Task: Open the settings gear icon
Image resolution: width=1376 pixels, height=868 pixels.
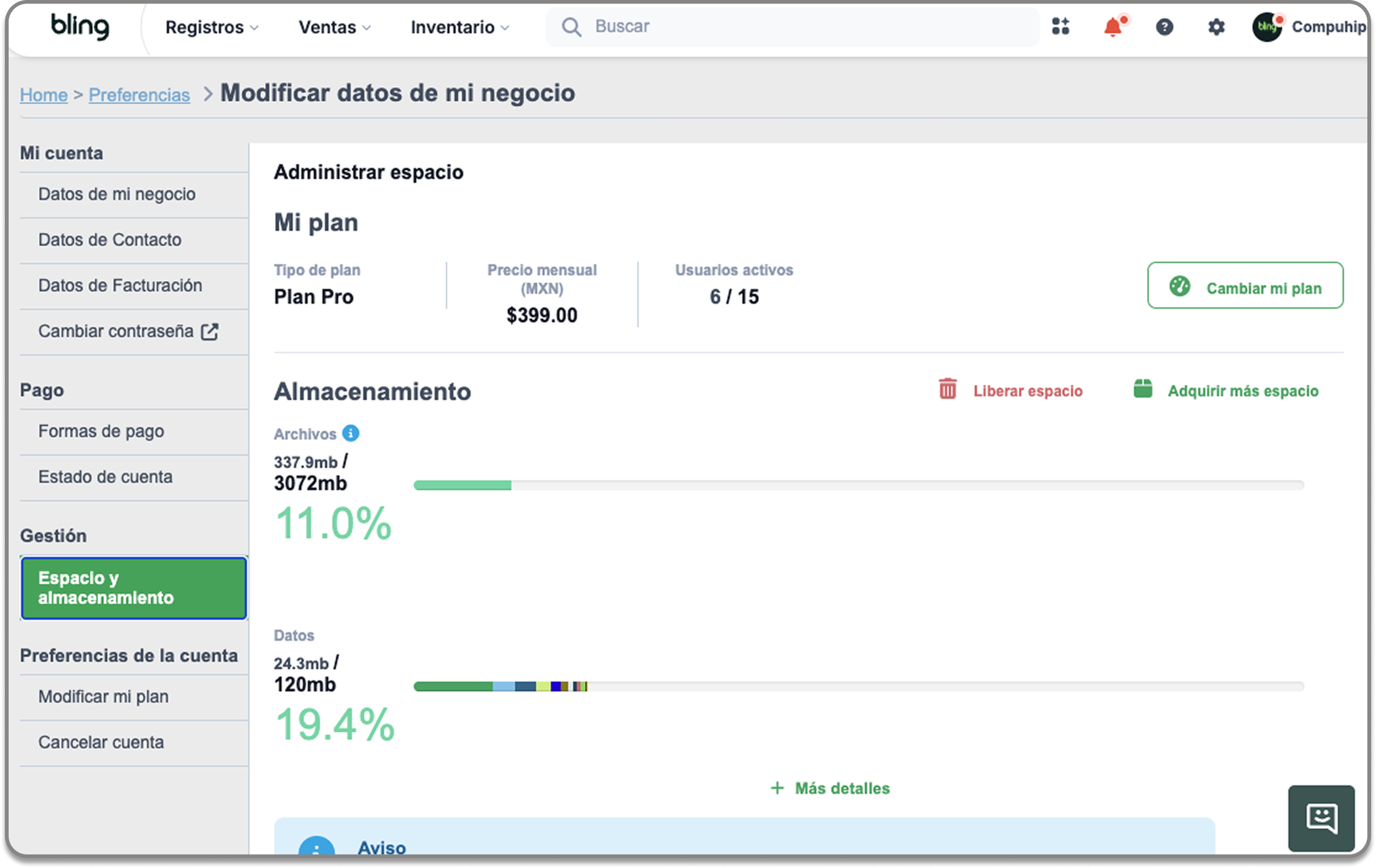Action: click(1216, 27)
